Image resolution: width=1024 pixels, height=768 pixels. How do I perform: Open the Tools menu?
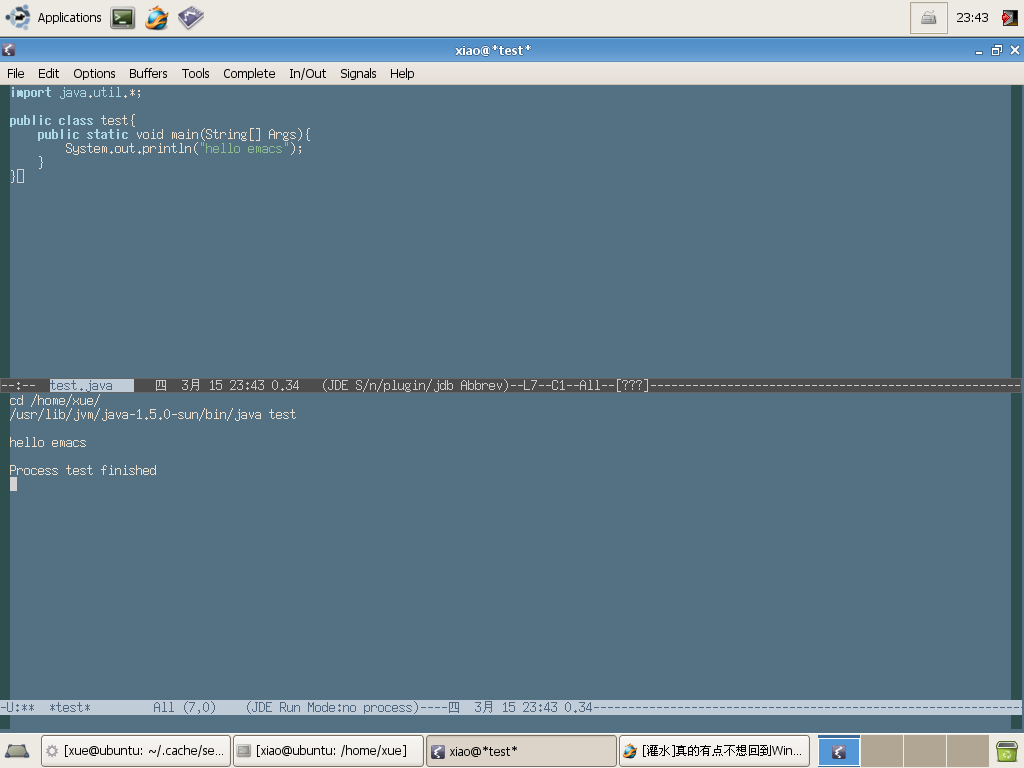click(x=195, y=73)
